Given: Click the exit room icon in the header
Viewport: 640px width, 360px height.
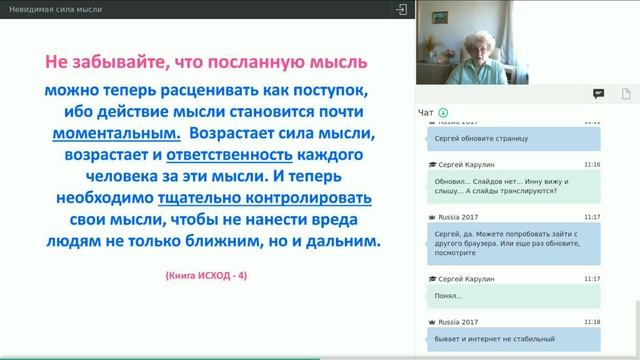Looking at the screenshot, I should click(402, 9).
